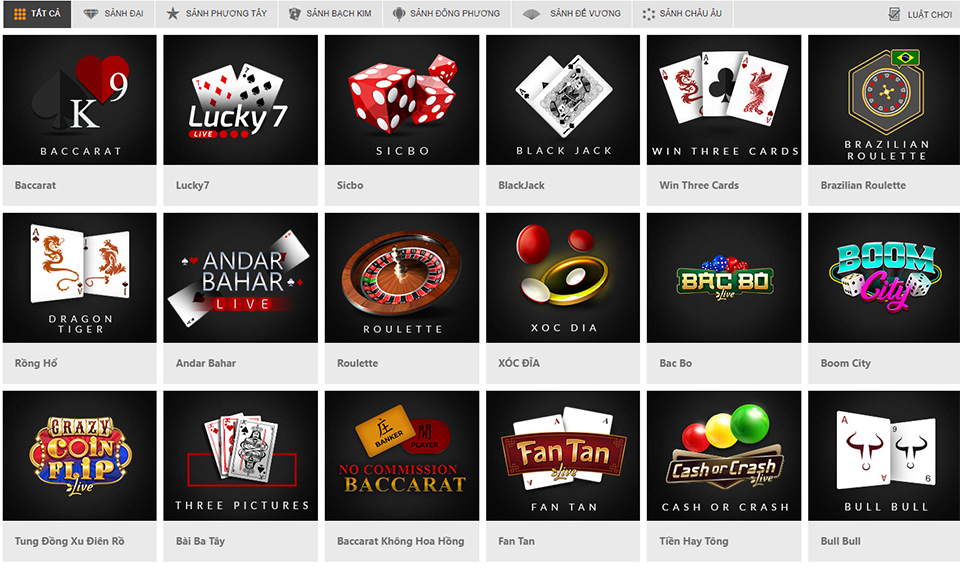Switch to Sảnh Đại tab
Screen dimensions: 960x568
click(113, 13)
